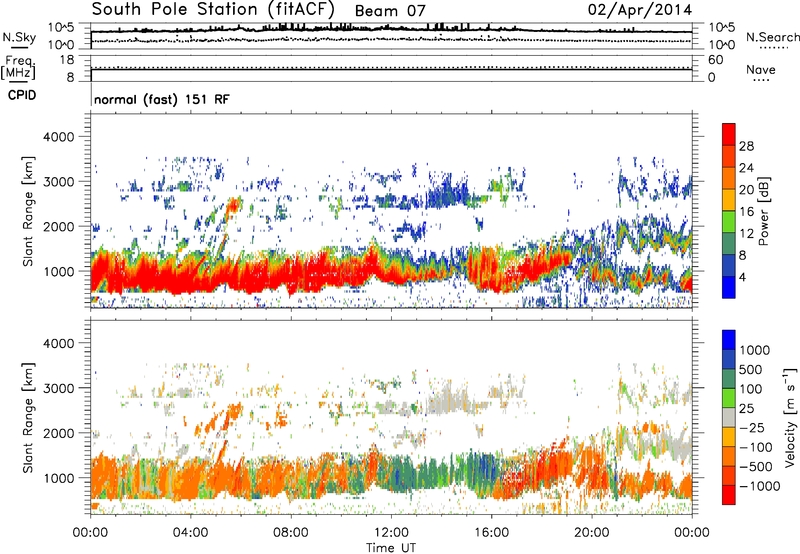Click the Time UT axis title
Viewport: 800px width, 554px height.
(x=391, y=547)
